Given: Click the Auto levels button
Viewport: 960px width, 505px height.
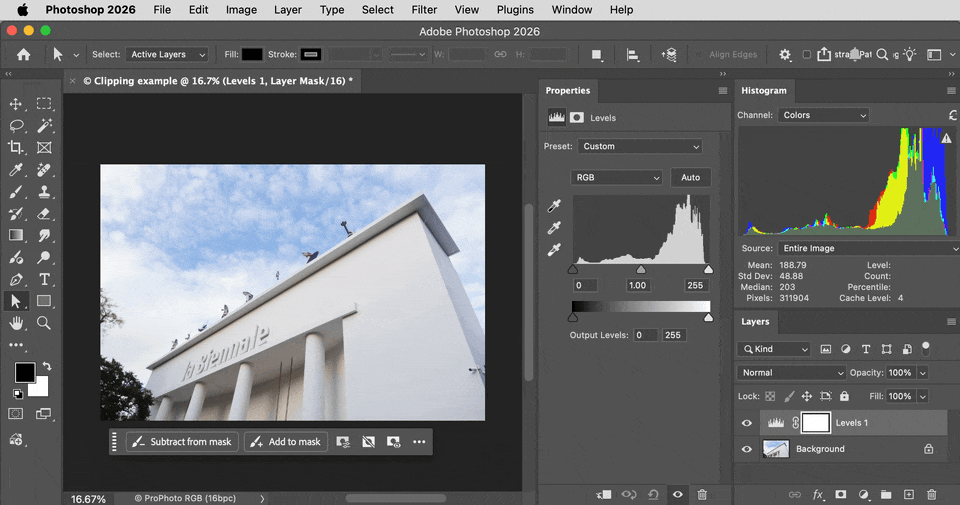Looking at the screenshot, I should coord(691,178).
